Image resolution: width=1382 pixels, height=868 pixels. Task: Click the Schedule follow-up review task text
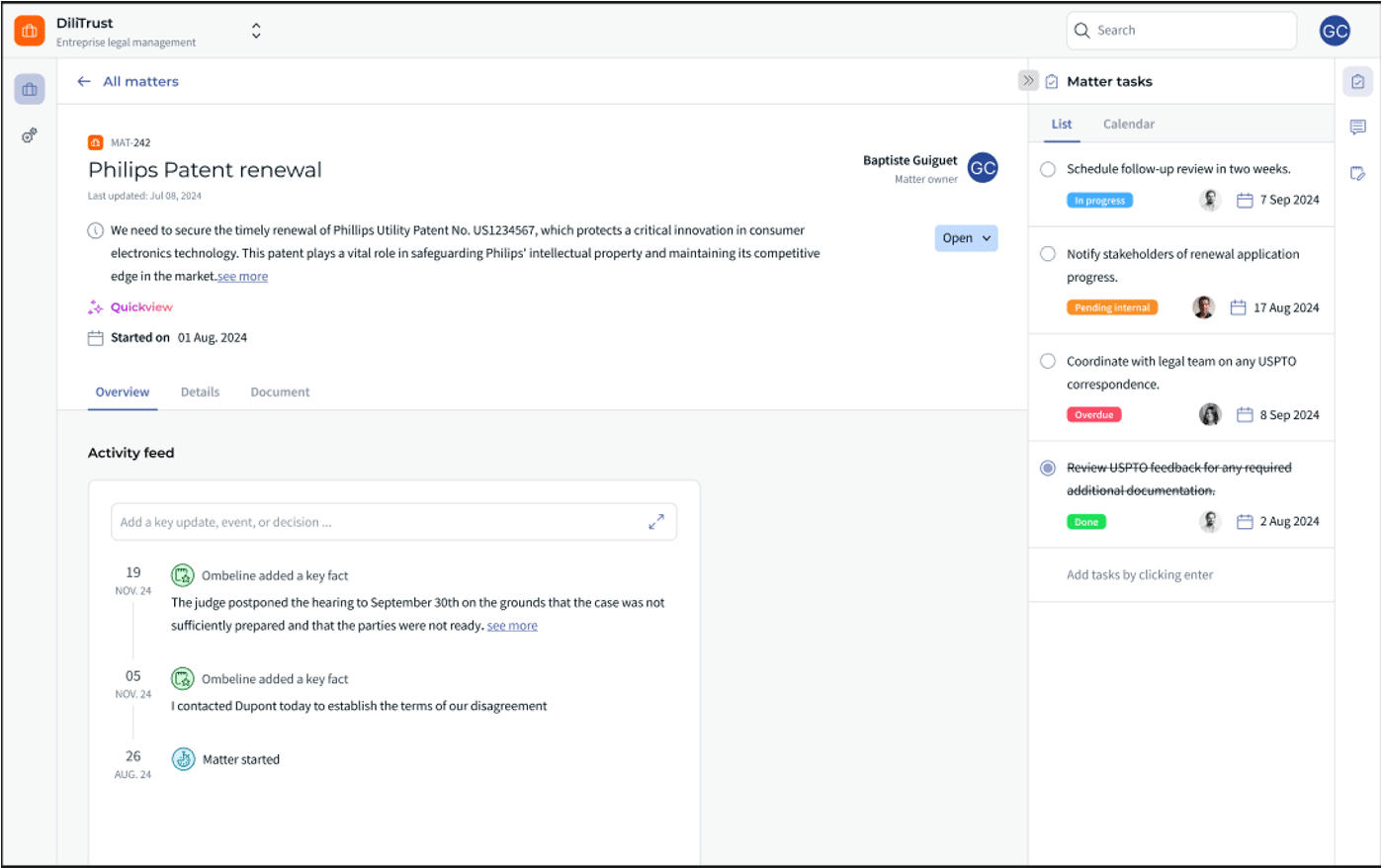click(x=1178, y=169)
